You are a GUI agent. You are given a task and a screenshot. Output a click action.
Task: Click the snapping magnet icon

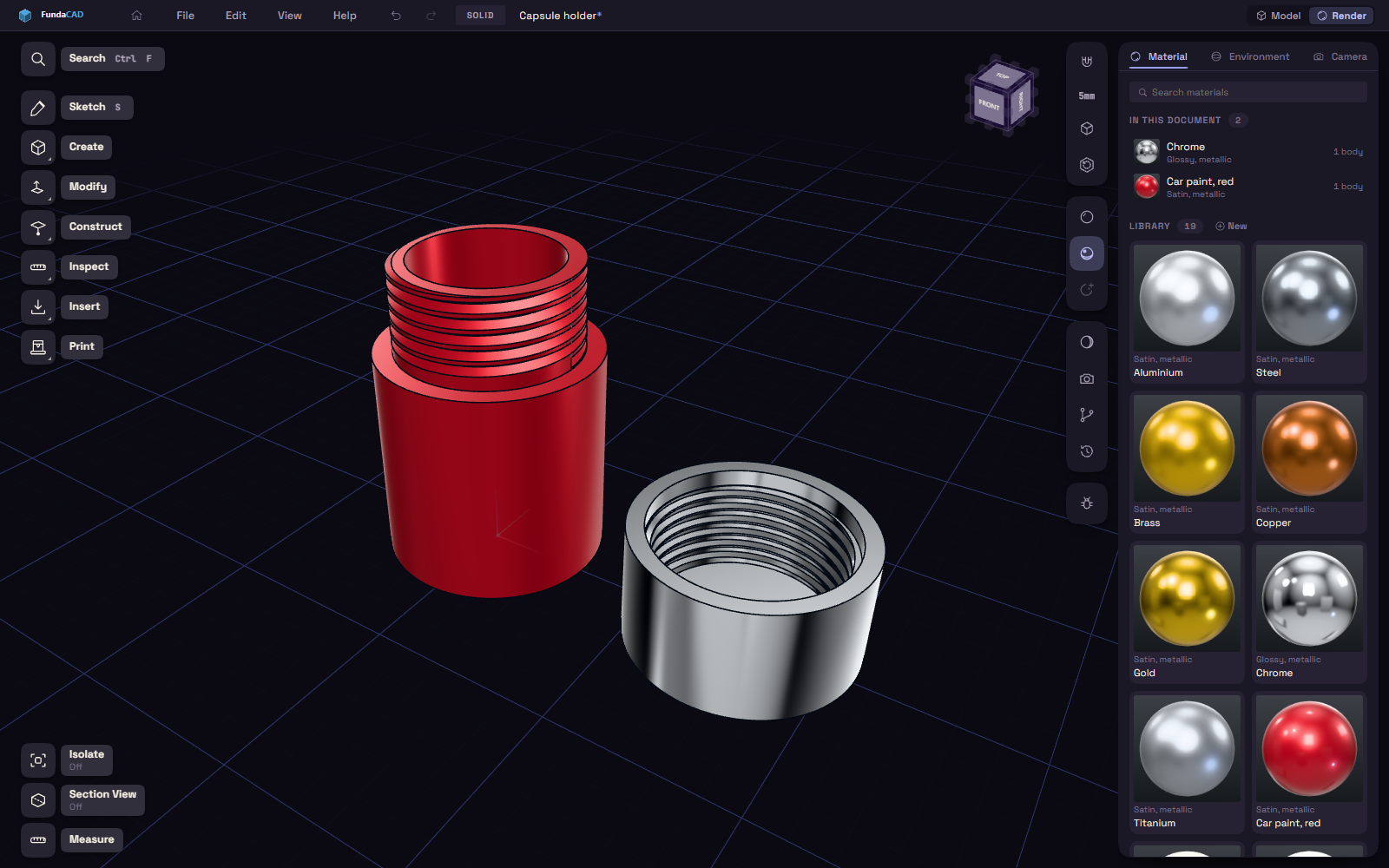click(1087, 62)
